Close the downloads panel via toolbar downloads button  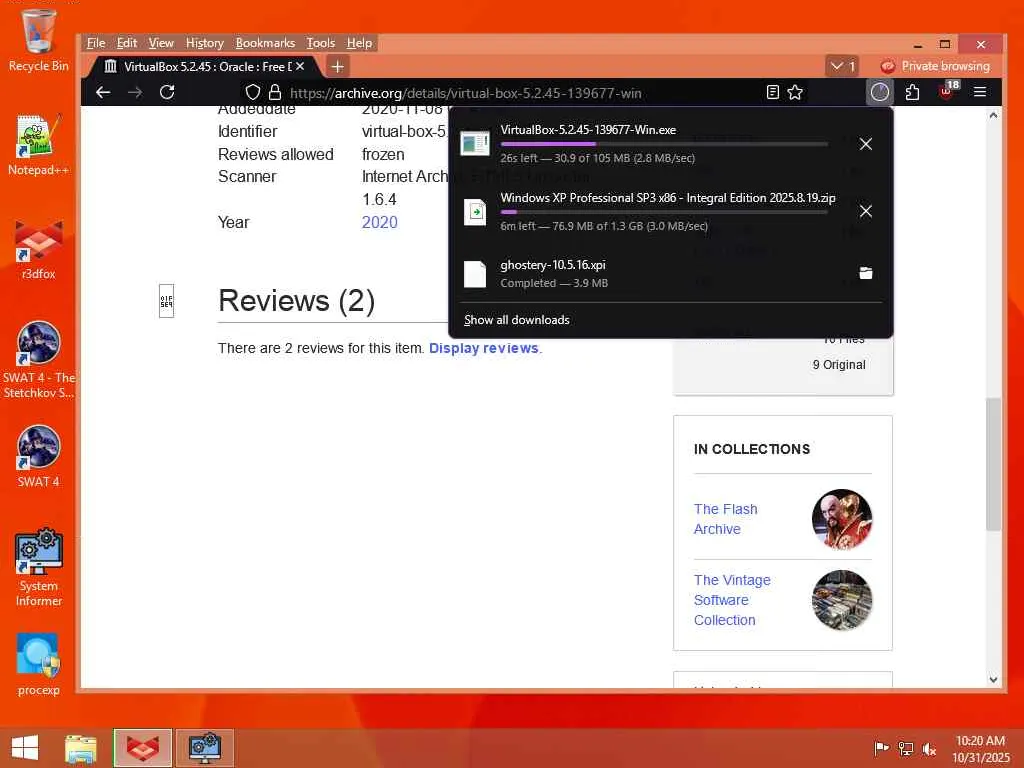(880, 92)
